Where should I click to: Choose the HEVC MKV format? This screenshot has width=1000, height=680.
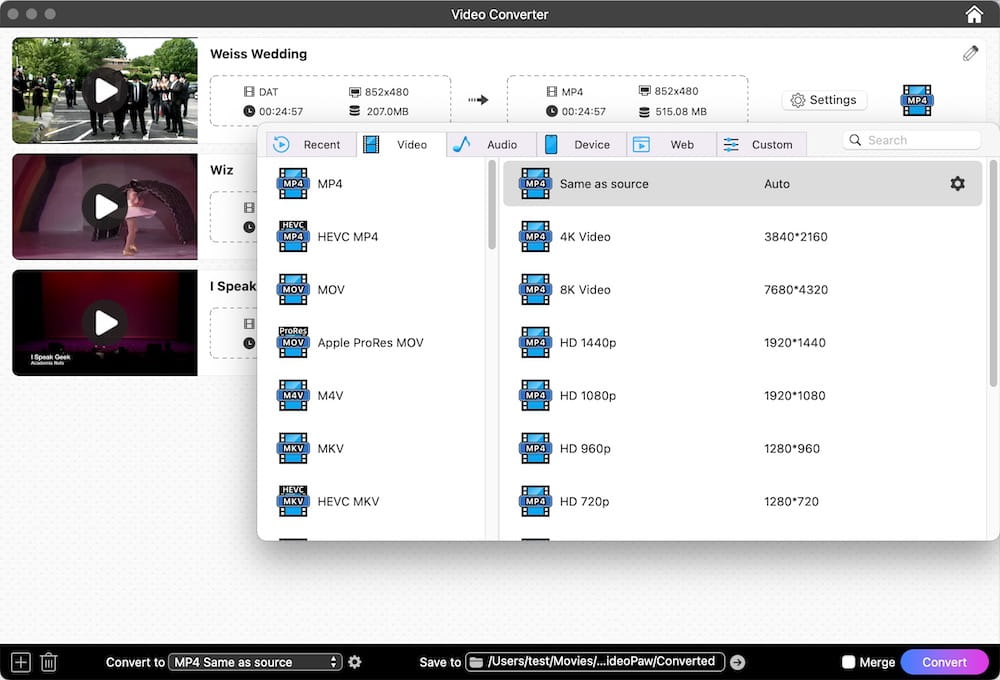pyautogui.click(x=340, y=501)
